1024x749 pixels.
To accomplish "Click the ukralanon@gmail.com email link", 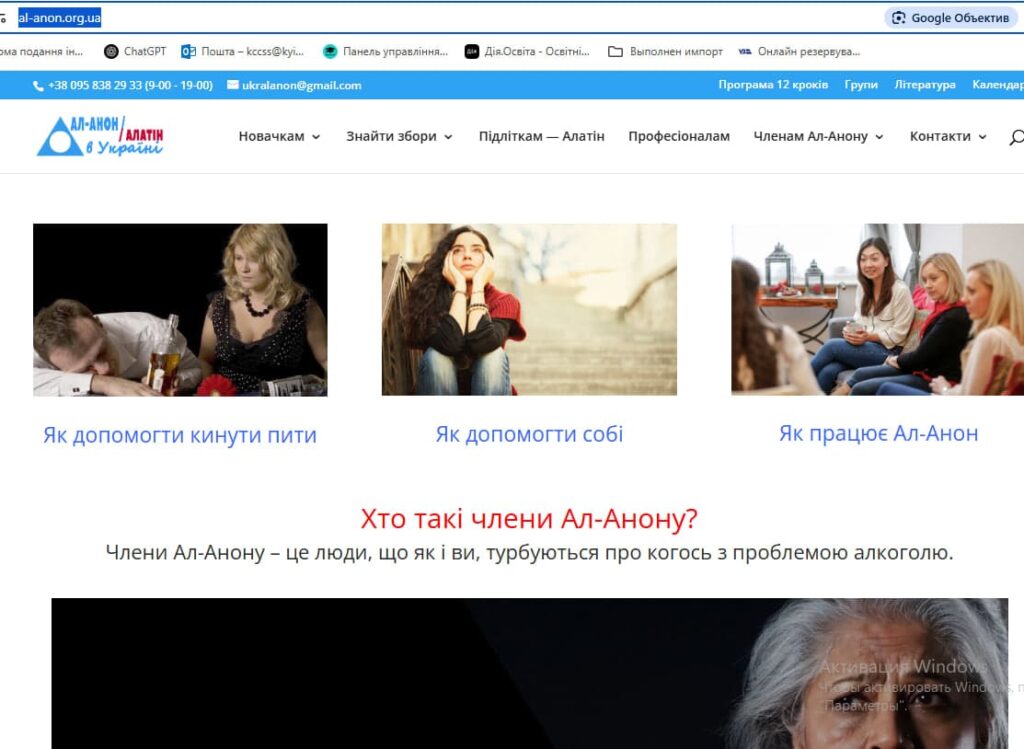I will [x=302, y=86].
